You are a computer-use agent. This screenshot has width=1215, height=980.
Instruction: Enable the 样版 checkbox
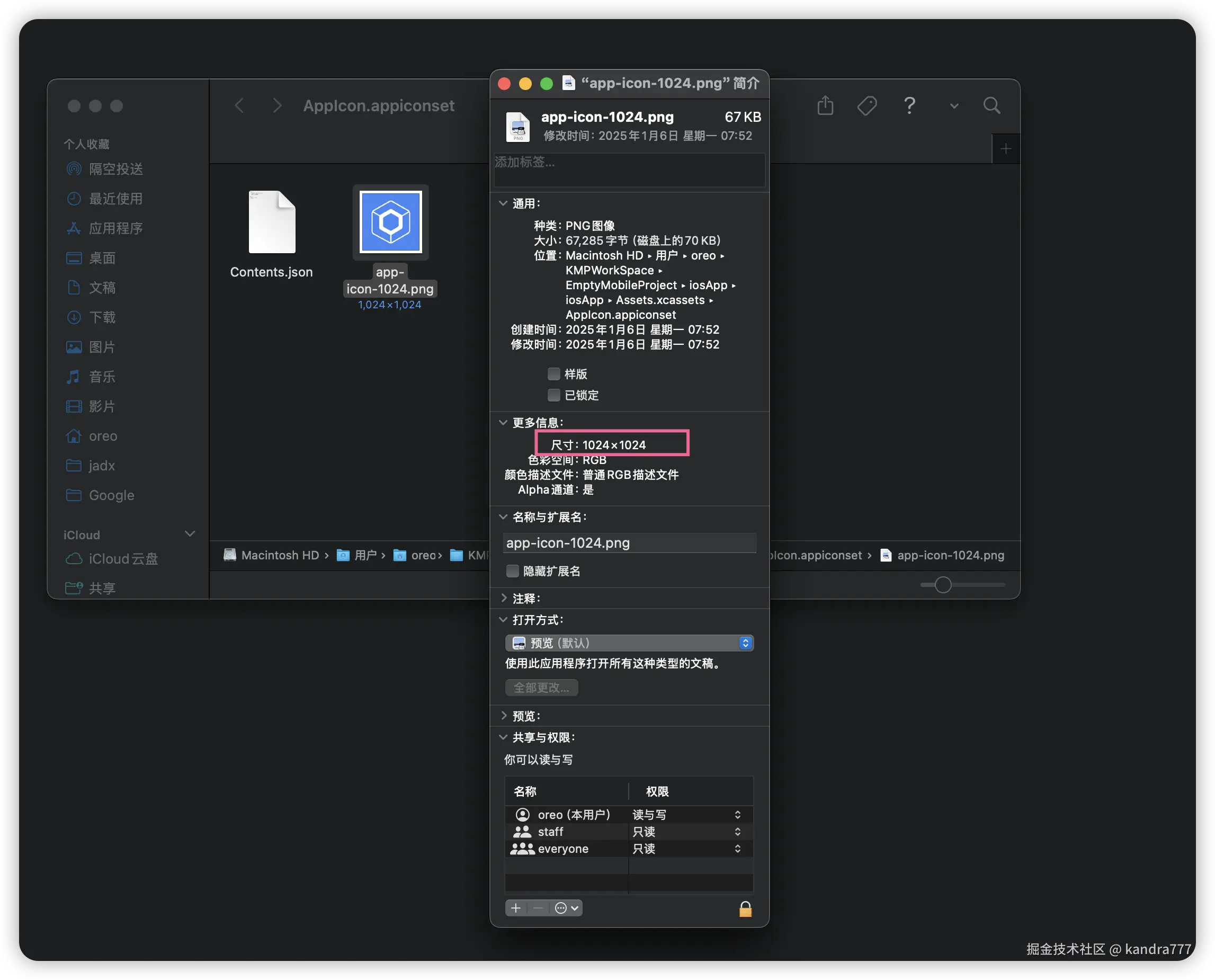point(553,373)
